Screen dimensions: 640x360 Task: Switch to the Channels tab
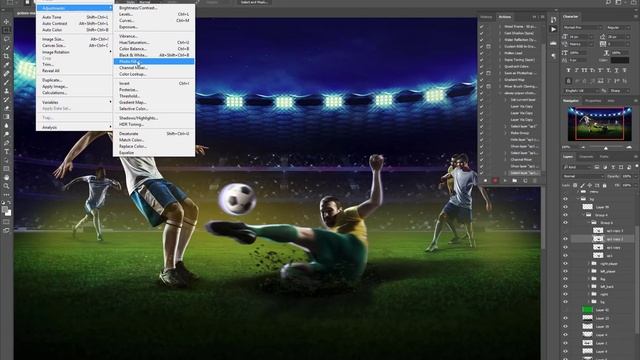(586, 157)
